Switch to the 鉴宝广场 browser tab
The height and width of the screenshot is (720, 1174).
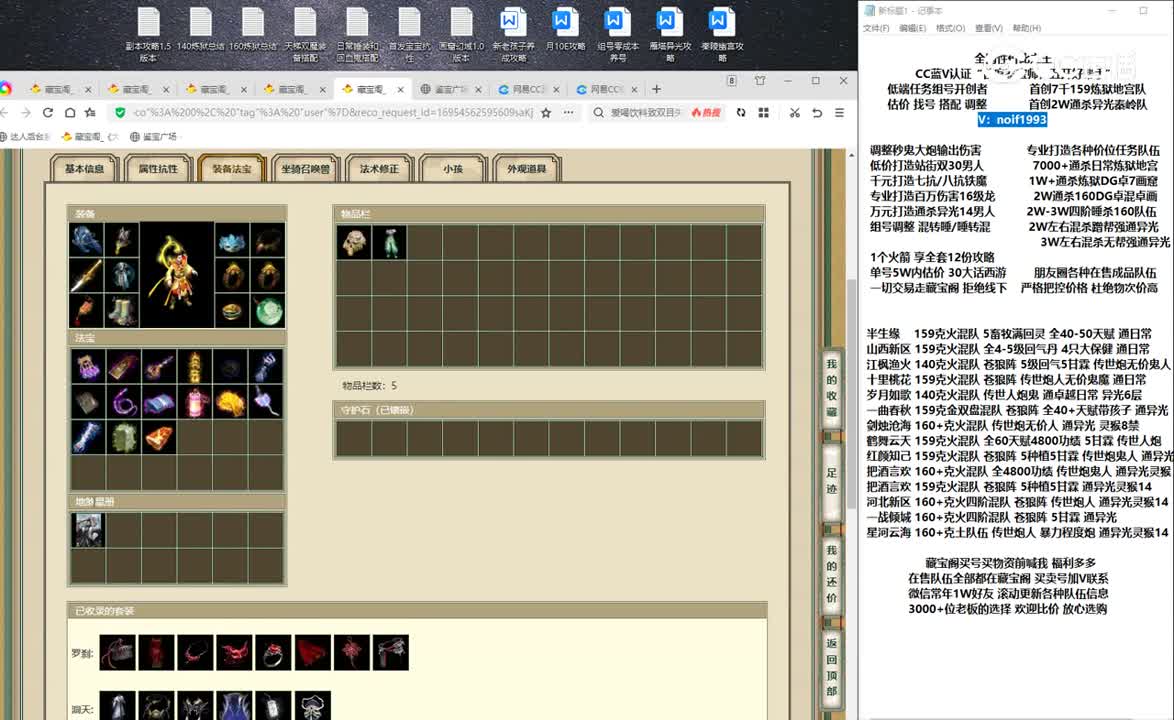click(x=450, y=89)
